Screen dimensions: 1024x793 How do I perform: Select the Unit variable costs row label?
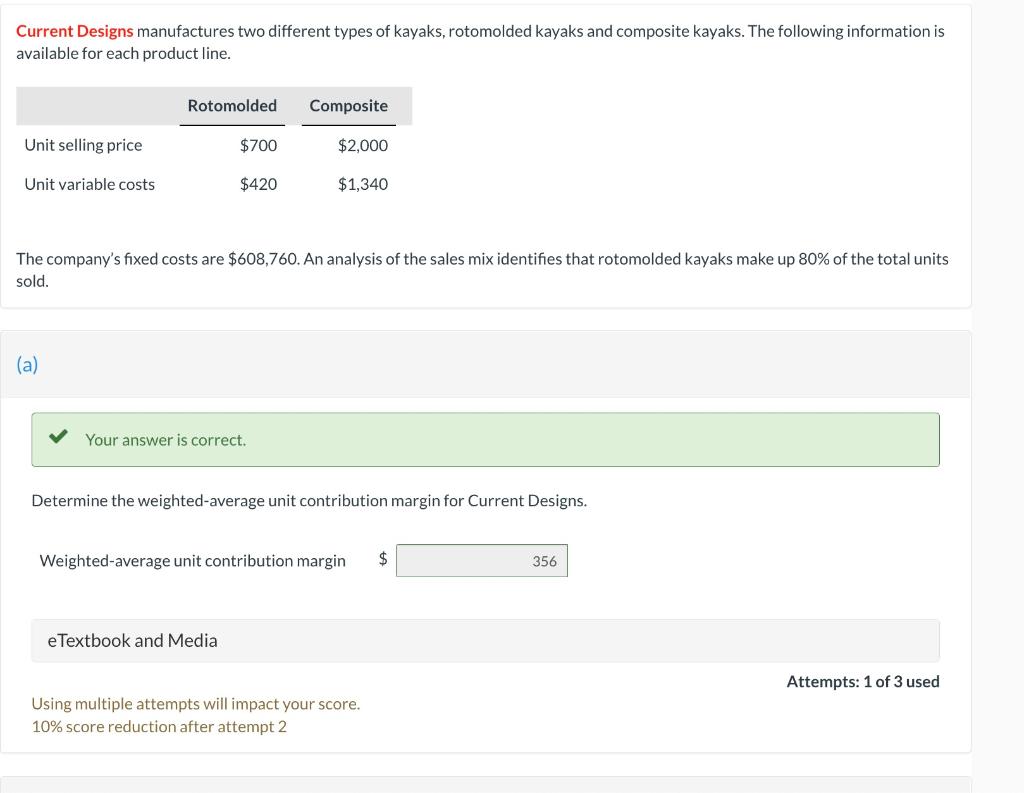pyautogui.click(x=90, y=184)
